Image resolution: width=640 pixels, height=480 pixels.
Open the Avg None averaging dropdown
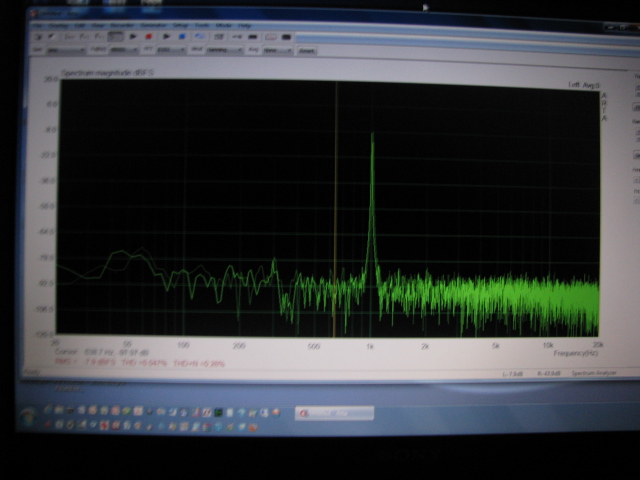point(278,51)
